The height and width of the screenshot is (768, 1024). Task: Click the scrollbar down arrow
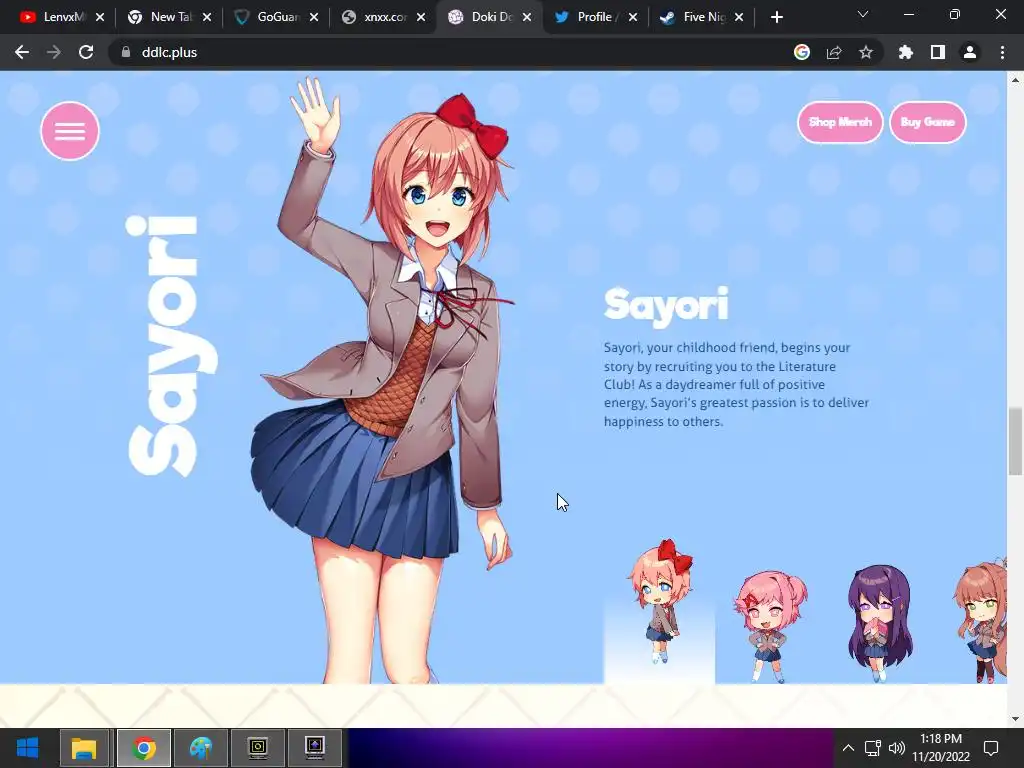tap(1015, 719)
